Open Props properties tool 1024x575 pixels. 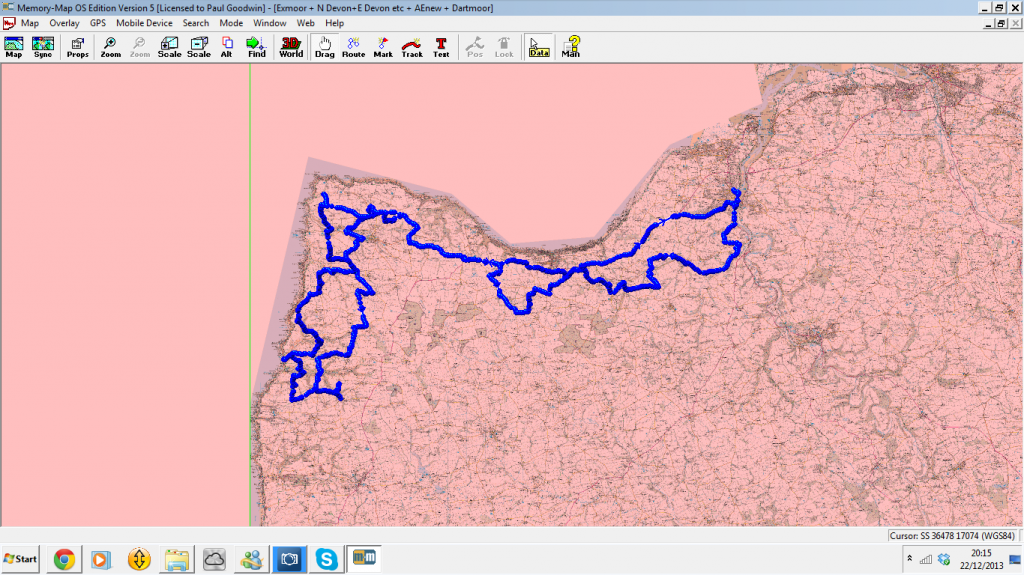tap(78, 47)
